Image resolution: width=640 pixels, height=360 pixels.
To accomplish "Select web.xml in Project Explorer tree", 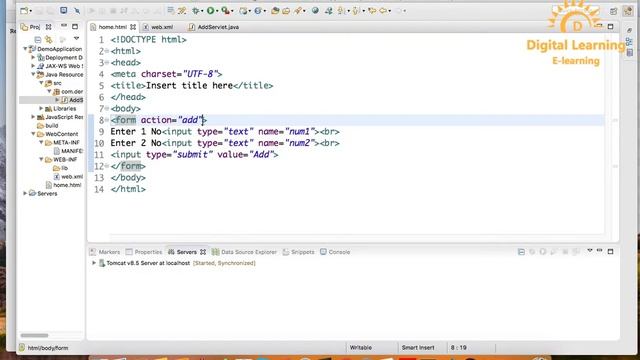I will [68, 176].
